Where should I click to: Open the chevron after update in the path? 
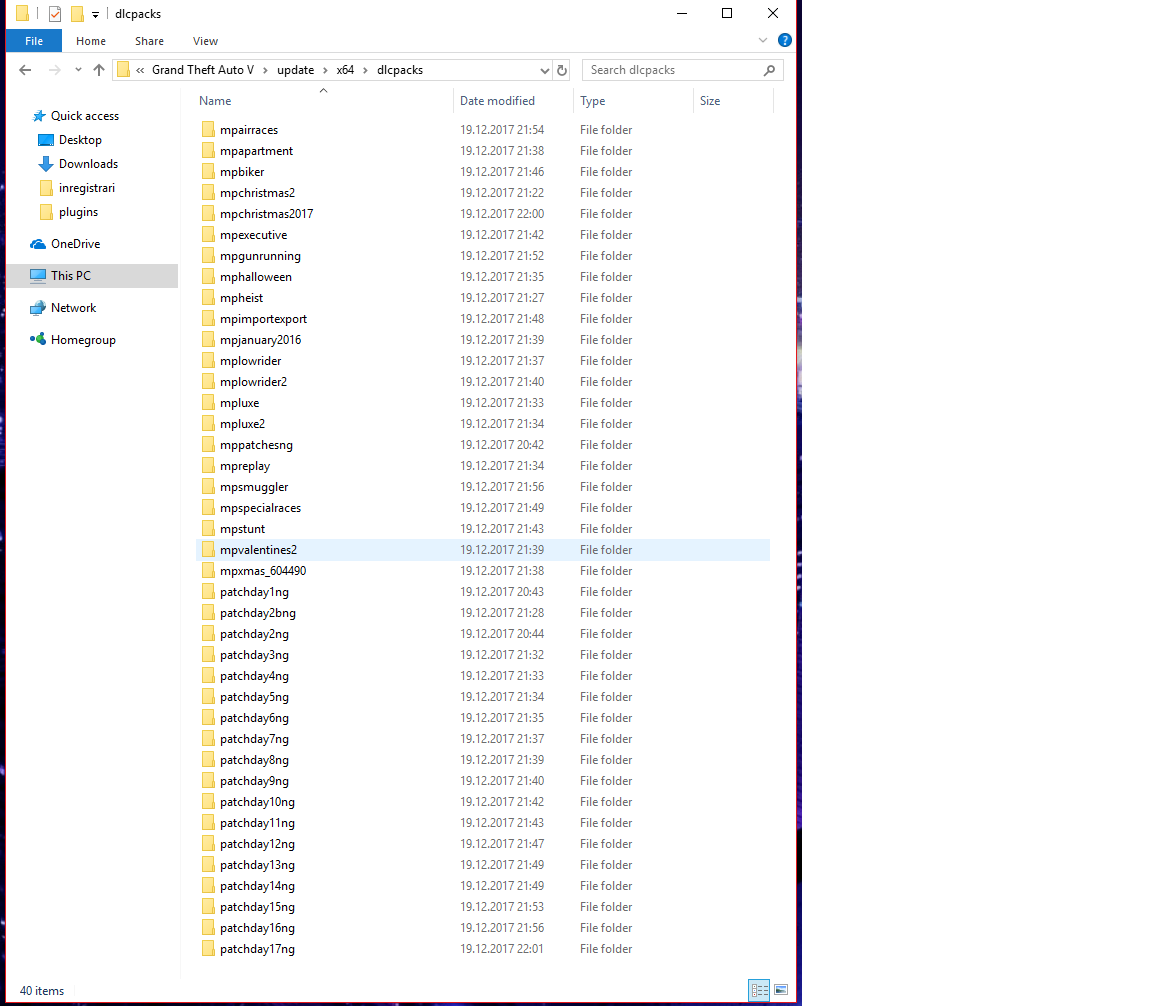(x=325, y=71)
